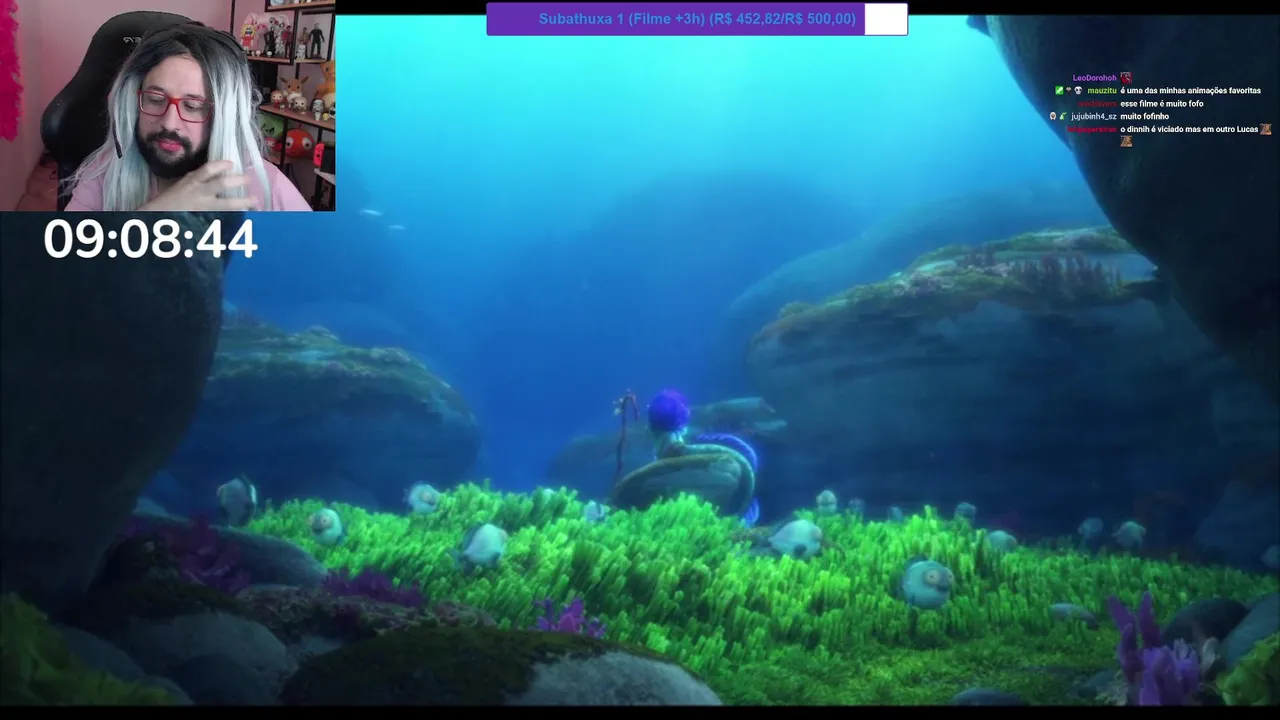This screenshot has height=720, width=1280.
Task: Click the emote next to LeoDorohoh
Action: click(x=1126, y=77)
